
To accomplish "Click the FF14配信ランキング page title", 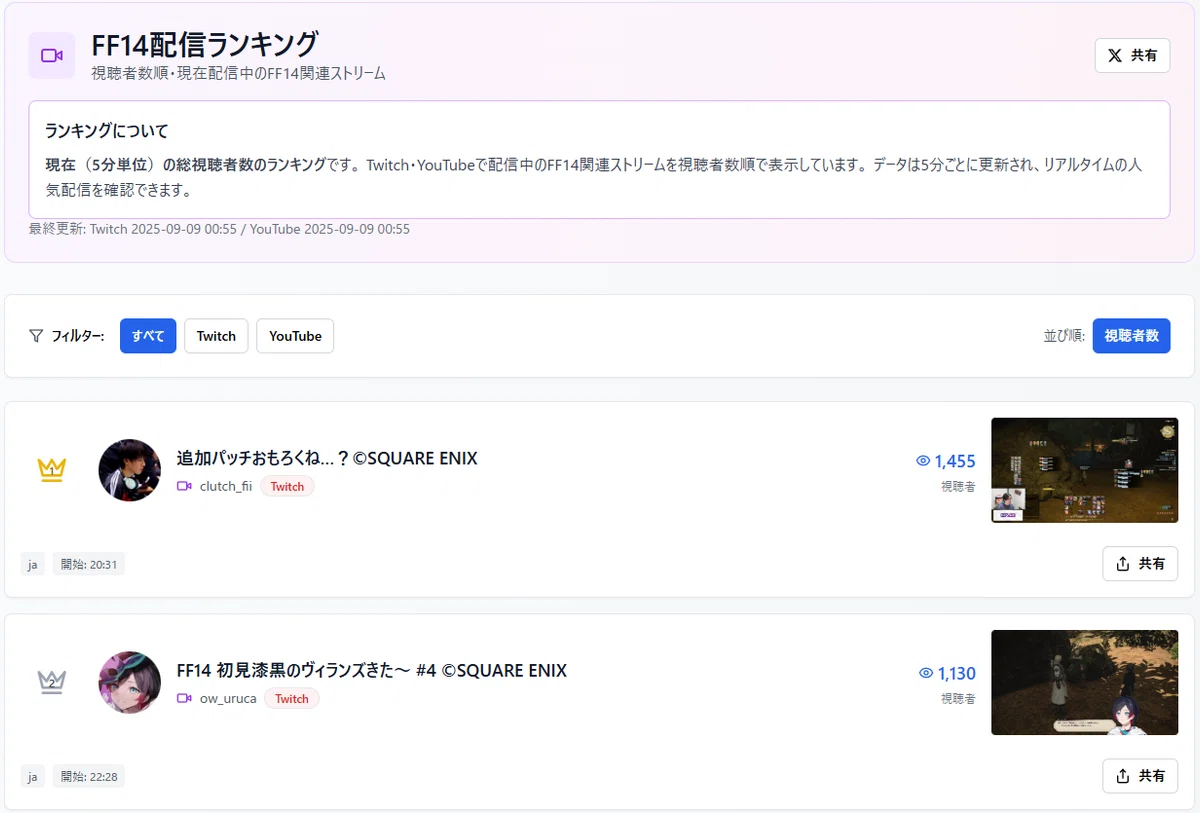I will tap(205, 44).
